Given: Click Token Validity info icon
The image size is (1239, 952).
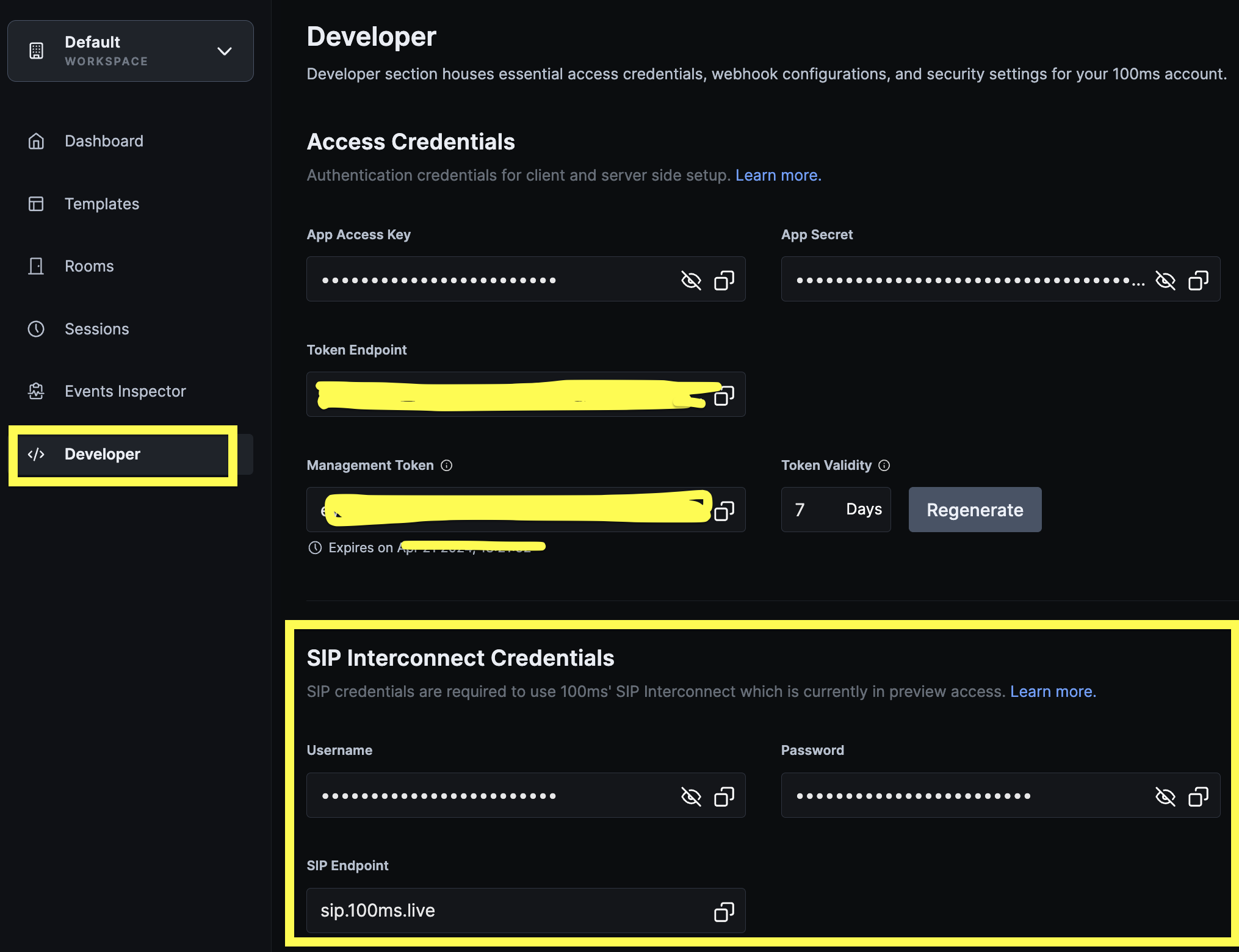Looking at the screenshot, I should tap(884, 466).
